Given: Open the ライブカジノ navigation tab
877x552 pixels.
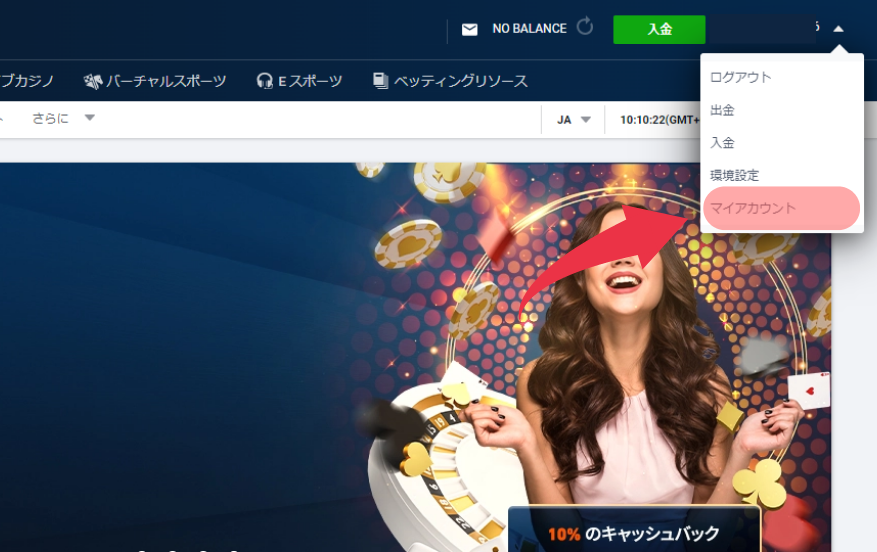Looking at the screenshot, I should pos(26,81).
